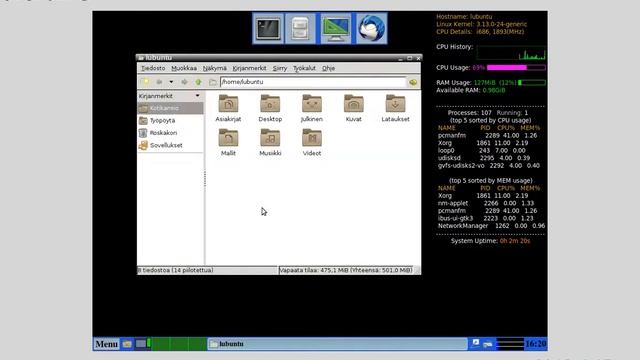This screenshot has width=640, height=360.
Task: Open the Ohje menu
Action: pyautogui.click(x=328, y=68)
